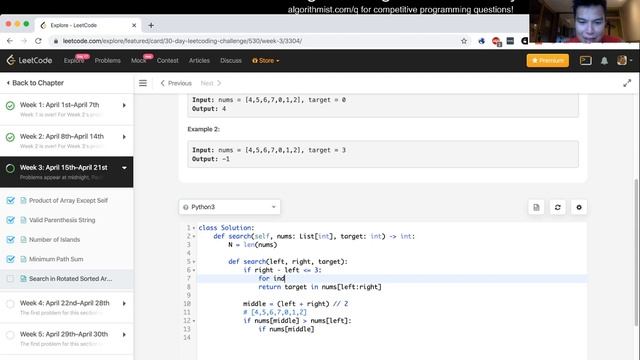Fold code at line 5 arrow
The height and width of the screenshot is (360, 640).
[194, 262]
